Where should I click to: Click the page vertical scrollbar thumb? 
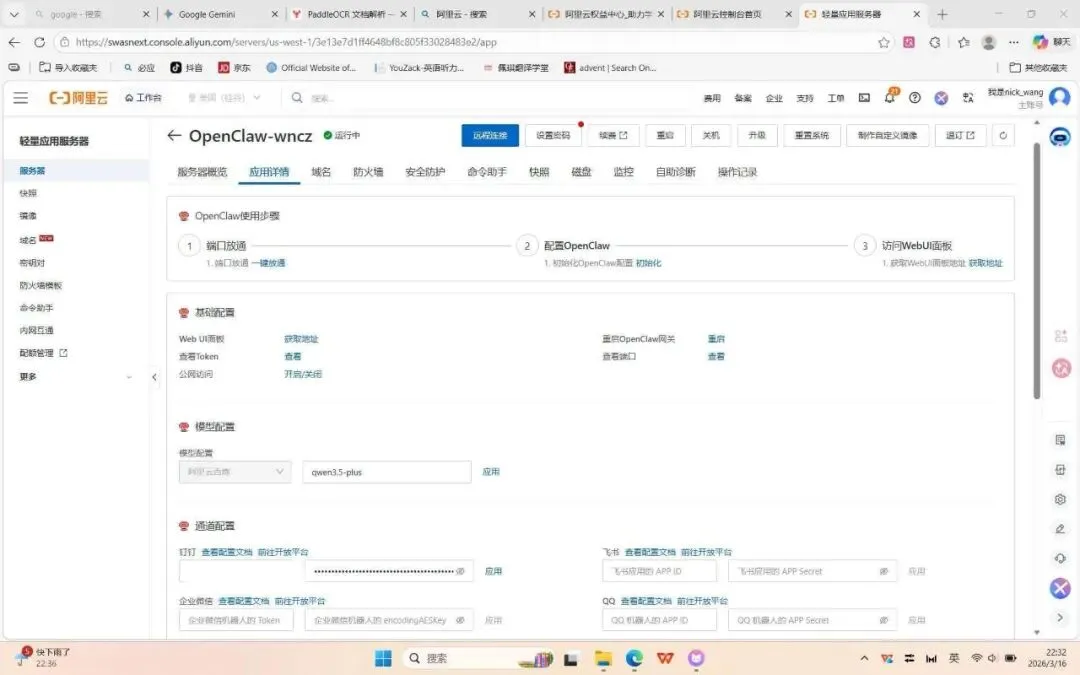pos(1037,270)
